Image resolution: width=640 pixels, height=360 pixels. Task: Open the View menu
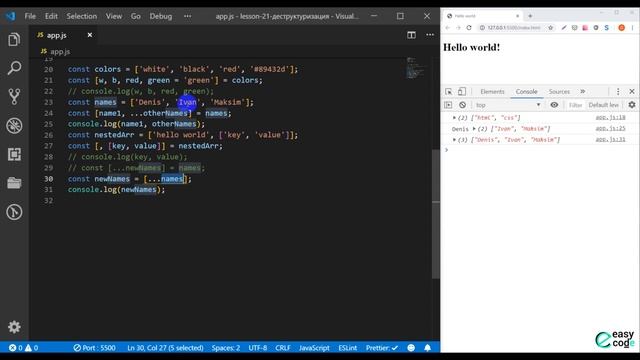(114, 16)
